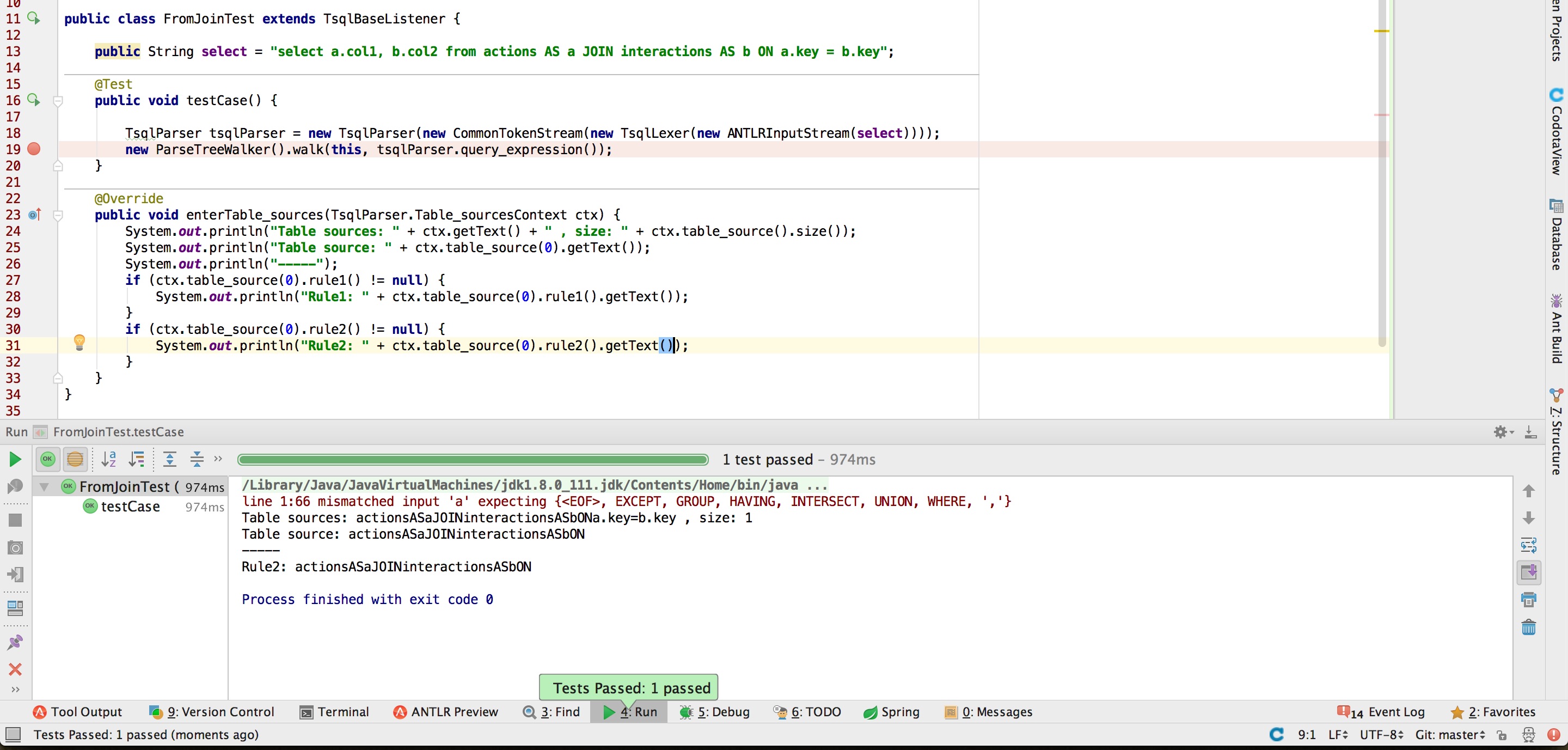Click the Tests Passed notification
The width and height of the screenshot is (1568, 750).
[x=629, y=687]
